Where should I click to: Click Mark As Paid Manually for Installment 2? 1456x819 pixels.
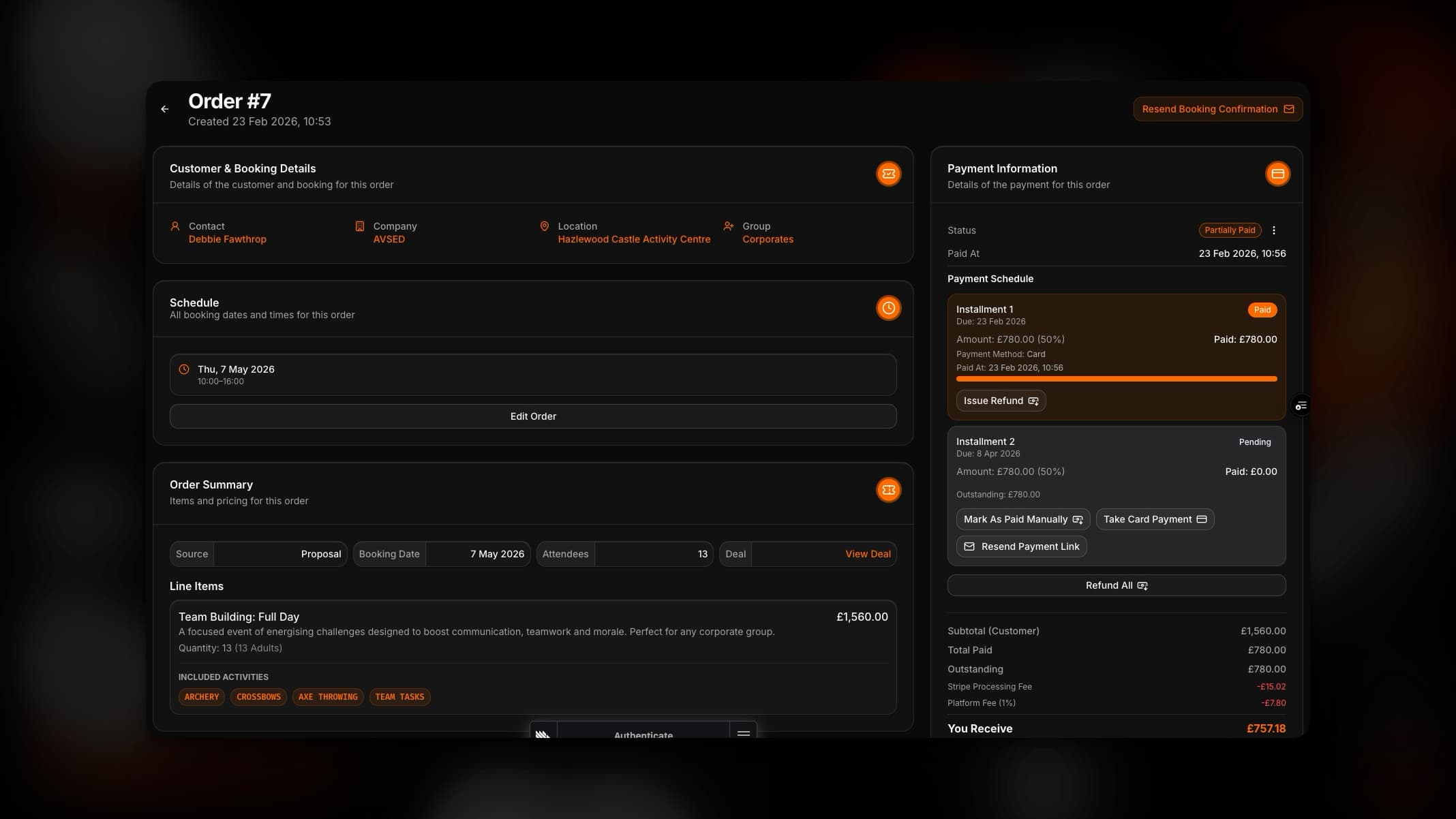click(x=1022, y=519)
